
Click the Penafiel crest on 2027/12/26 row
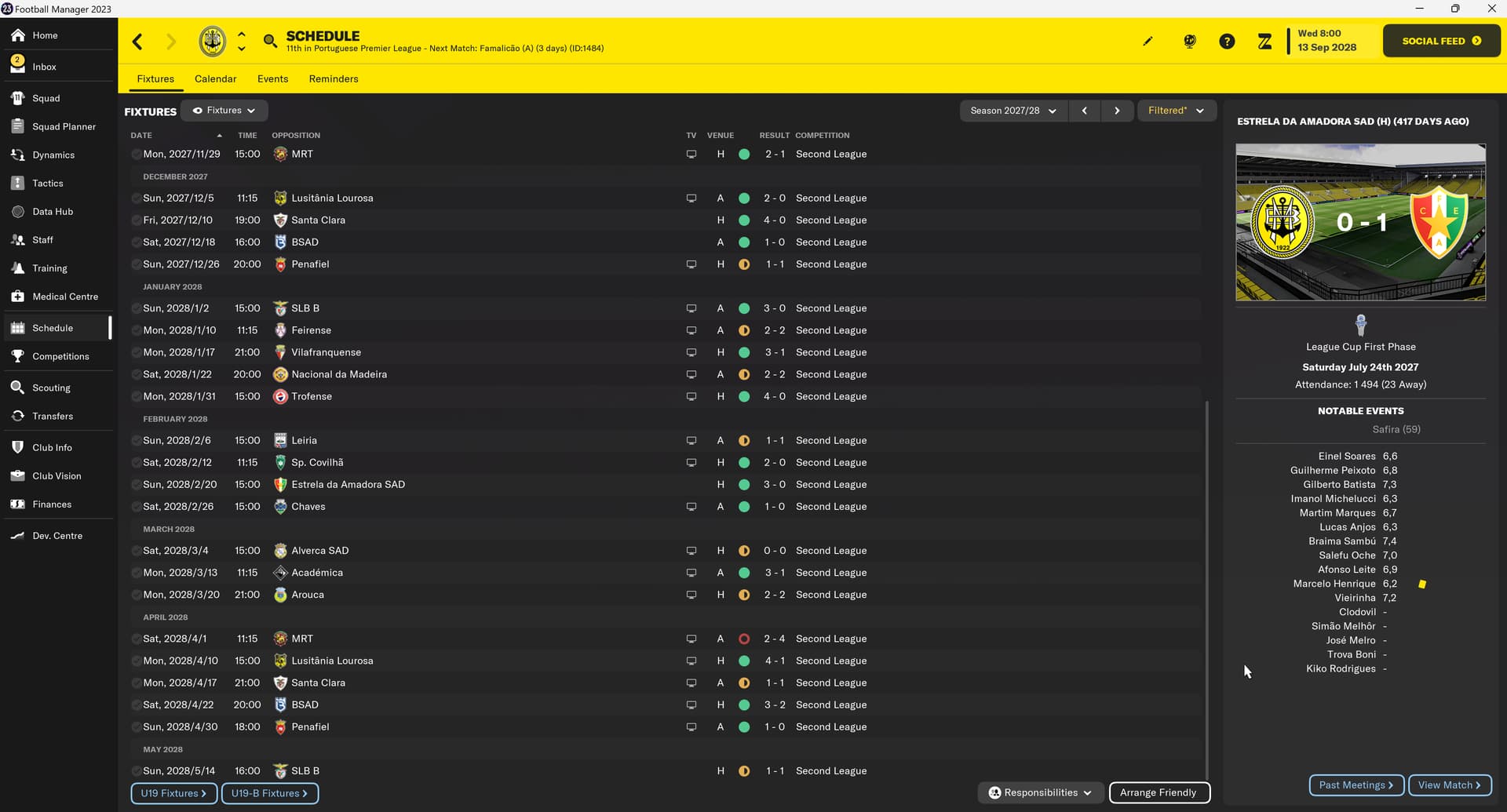pyautogui.click(x=280, y=264)
